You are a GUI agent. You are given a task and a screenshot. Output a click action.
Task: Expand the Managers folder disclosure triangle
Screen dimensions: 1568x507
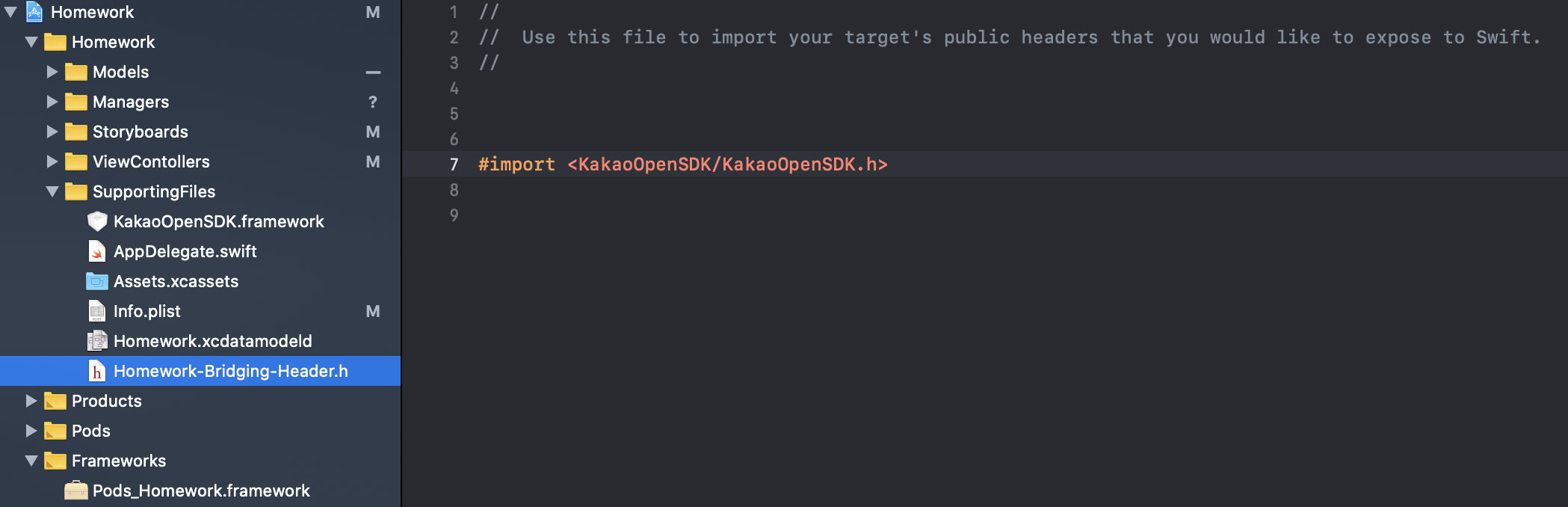point(52,102)
